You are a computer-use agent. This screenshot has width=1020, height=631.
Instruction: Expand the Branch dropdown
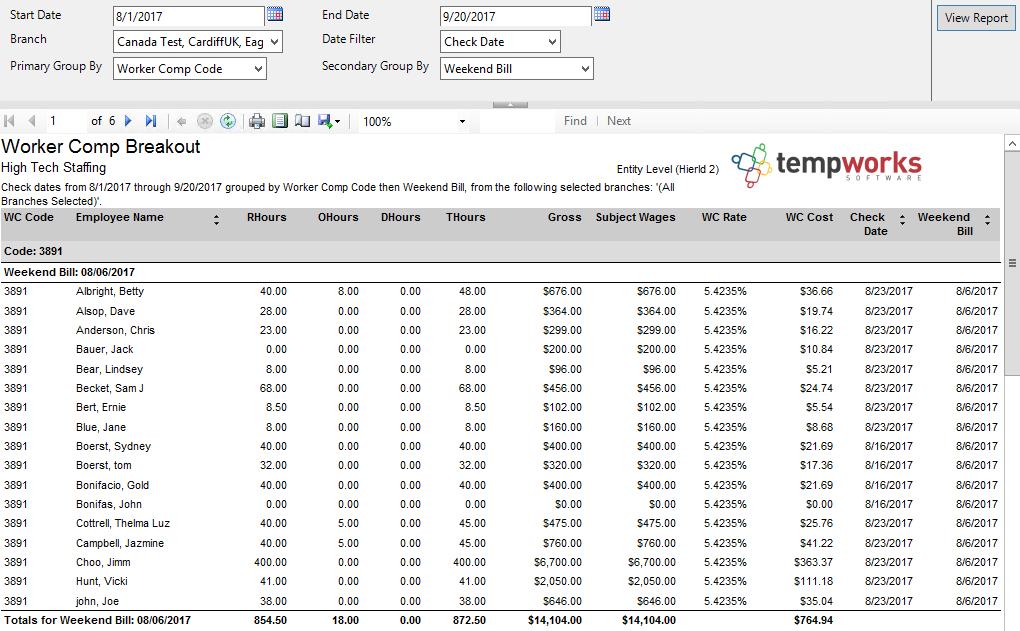pyautogui.click(x=274, y=42)
